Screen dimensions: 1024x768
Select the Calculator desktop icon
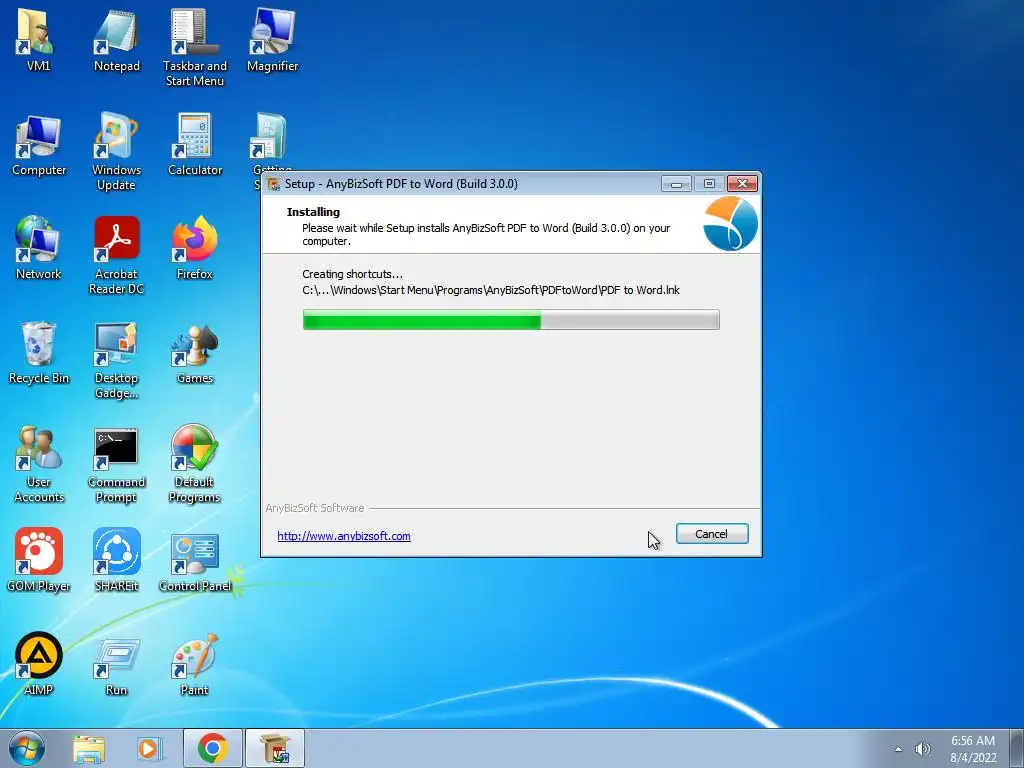(195, 145)
